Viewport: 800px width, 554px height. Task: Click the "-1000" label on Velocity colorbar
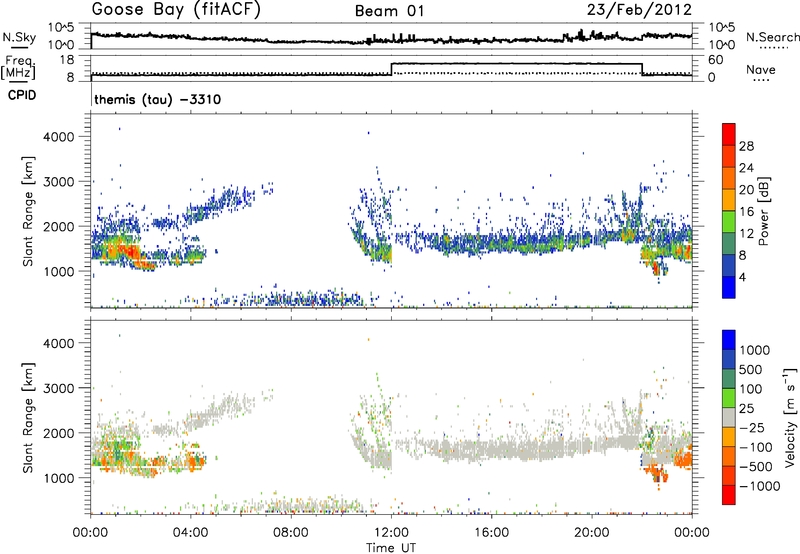(760, 486)
